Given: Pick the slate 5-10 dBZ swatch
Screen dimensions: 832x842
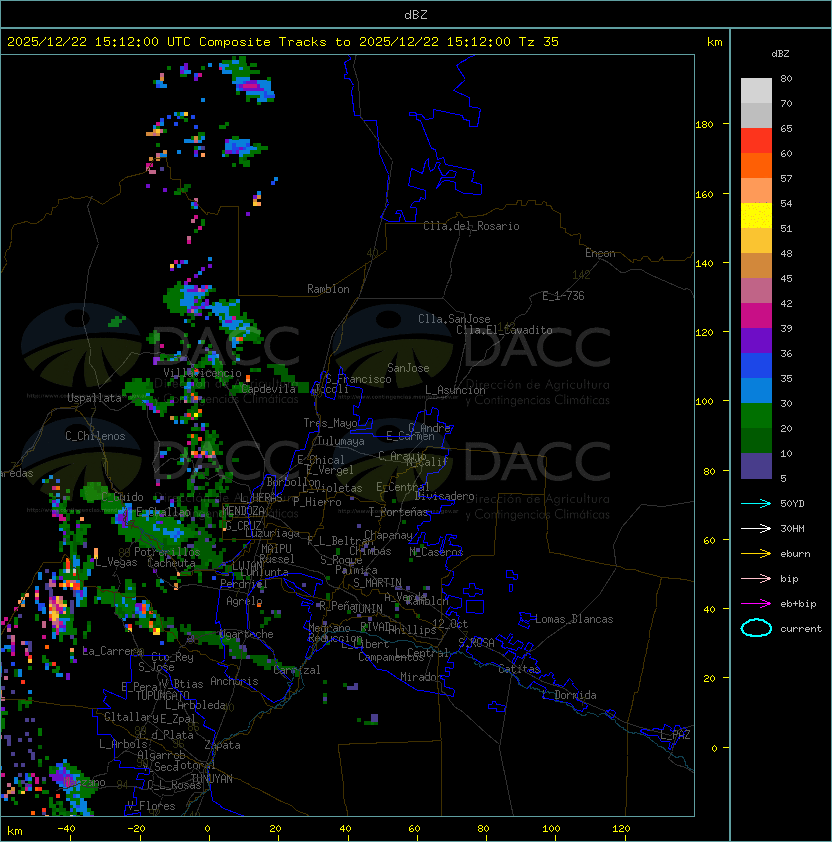Looking at the screenshot, I should pyautogui.click(x=756, y=466).
